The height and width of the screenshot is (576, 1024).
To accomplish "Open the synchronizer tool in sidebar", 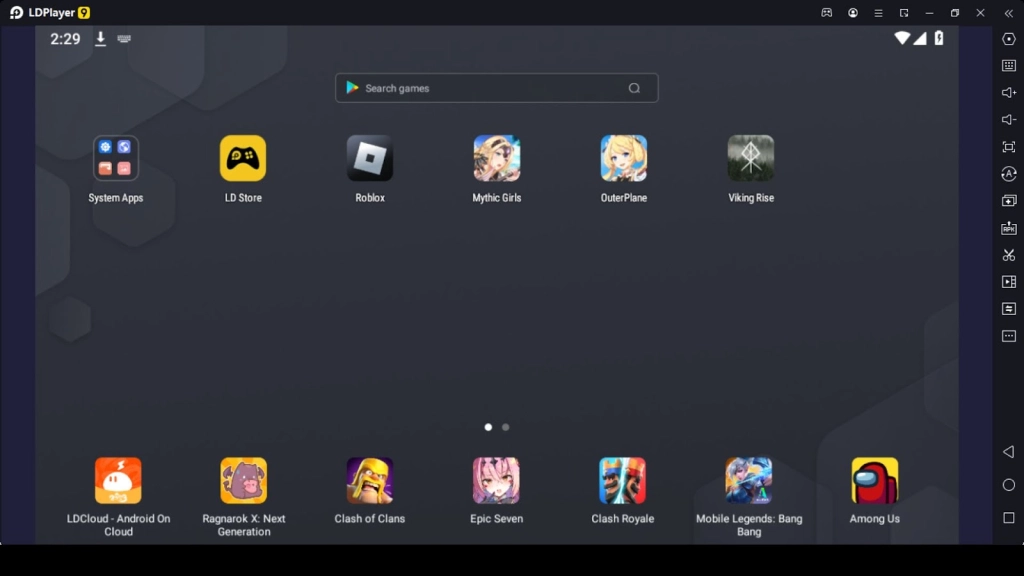I will click(1009, 174).
